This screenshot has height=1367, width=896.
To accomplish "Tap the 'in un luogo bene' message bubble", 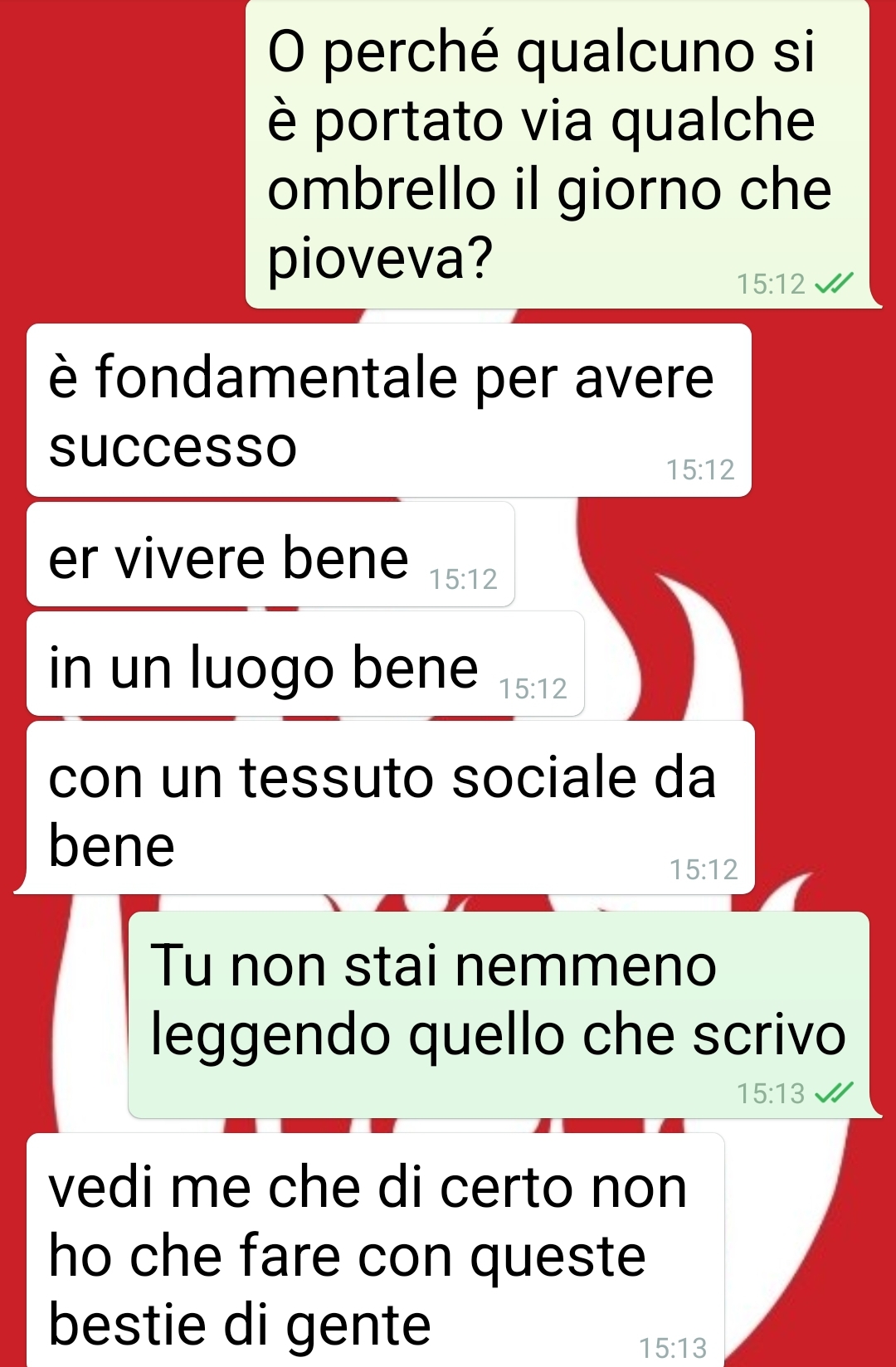I will pyautogui.click(x=305, y=664).
